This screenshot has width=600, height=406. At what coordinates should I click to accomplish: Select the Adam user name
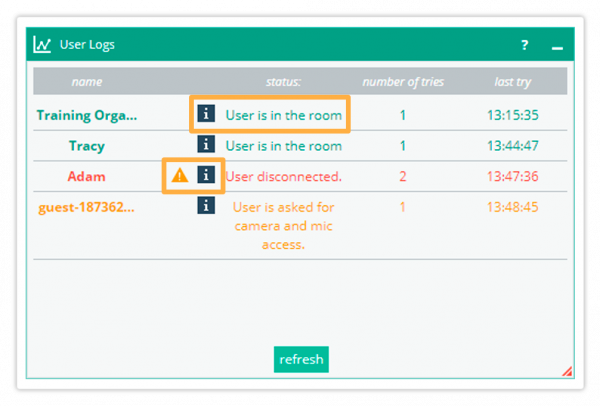point(86,176)
